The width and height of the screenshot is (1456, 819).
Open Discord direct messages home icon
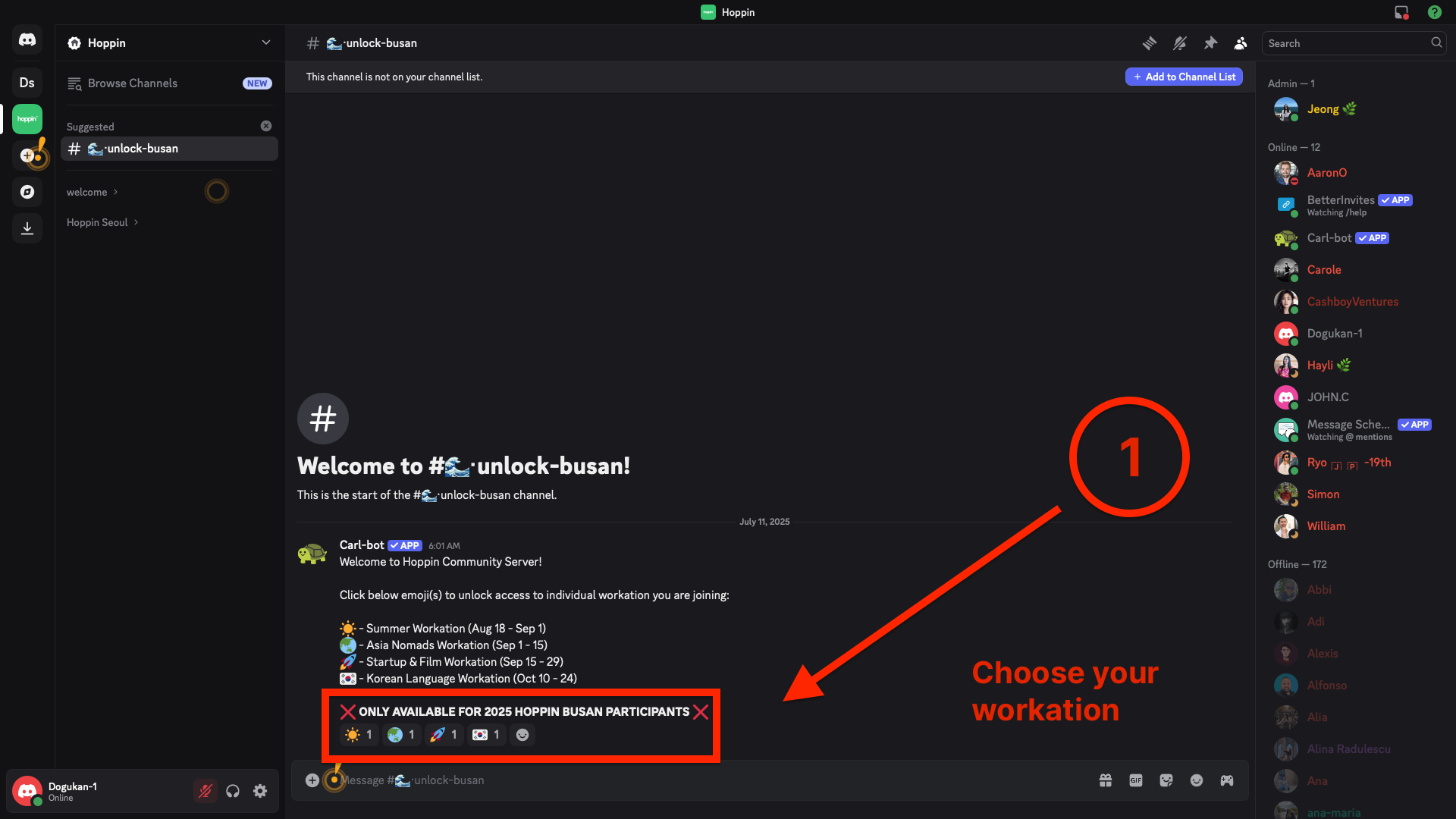(27, 39)
